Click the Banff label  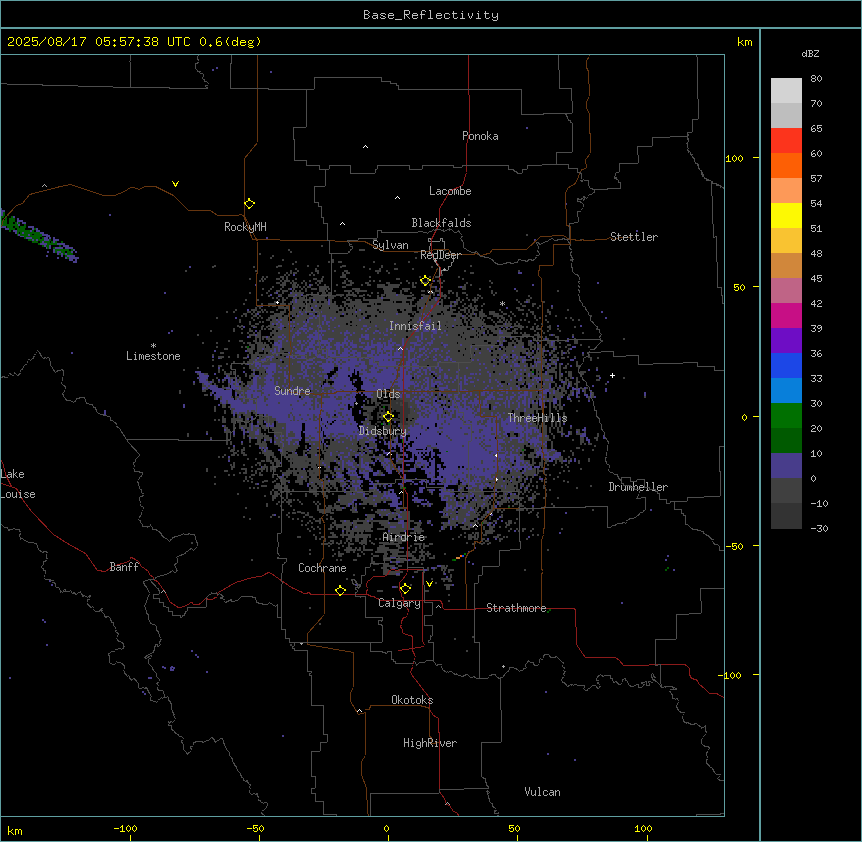pyautogui.click(x=124, y=567)
